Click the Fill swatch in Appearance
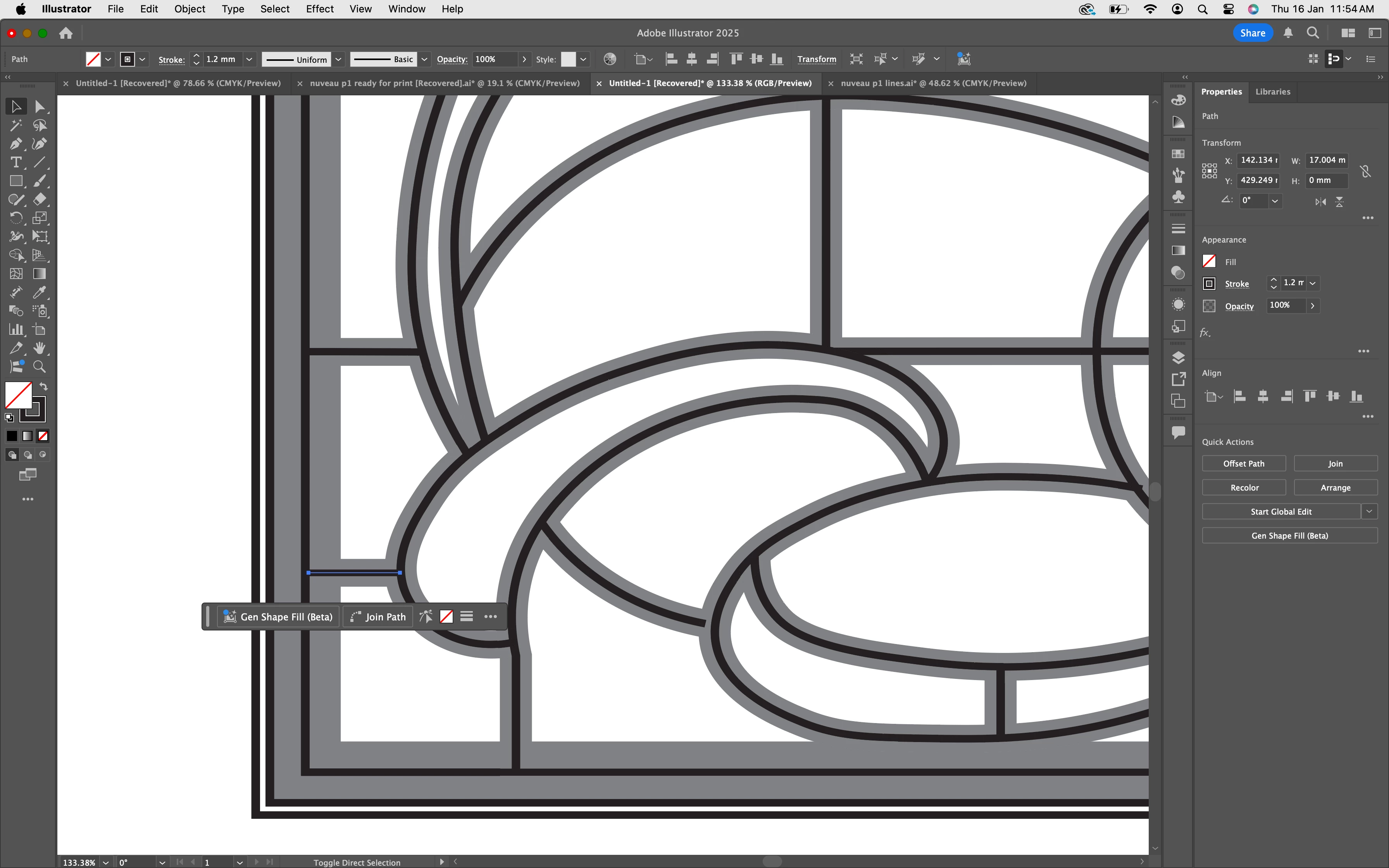 tap(1209, 261)
